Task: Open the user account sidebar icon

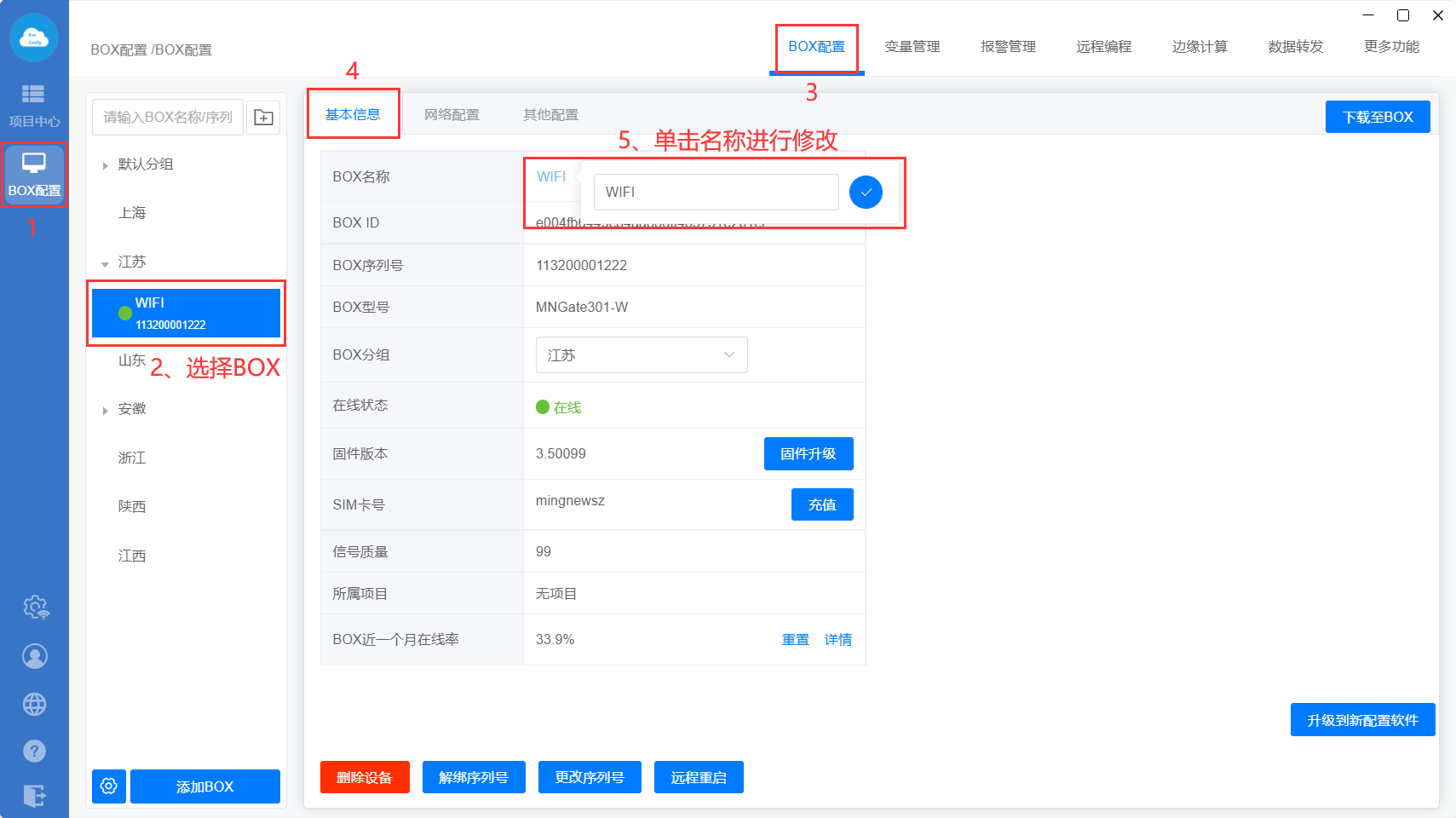Action: pos(35,656)
